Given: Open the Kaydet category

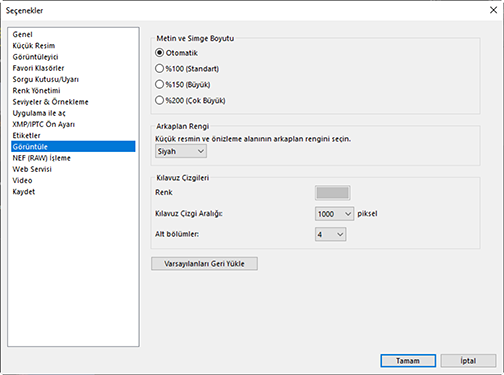Looking at the screenshot, I should [x=73, y=192].
